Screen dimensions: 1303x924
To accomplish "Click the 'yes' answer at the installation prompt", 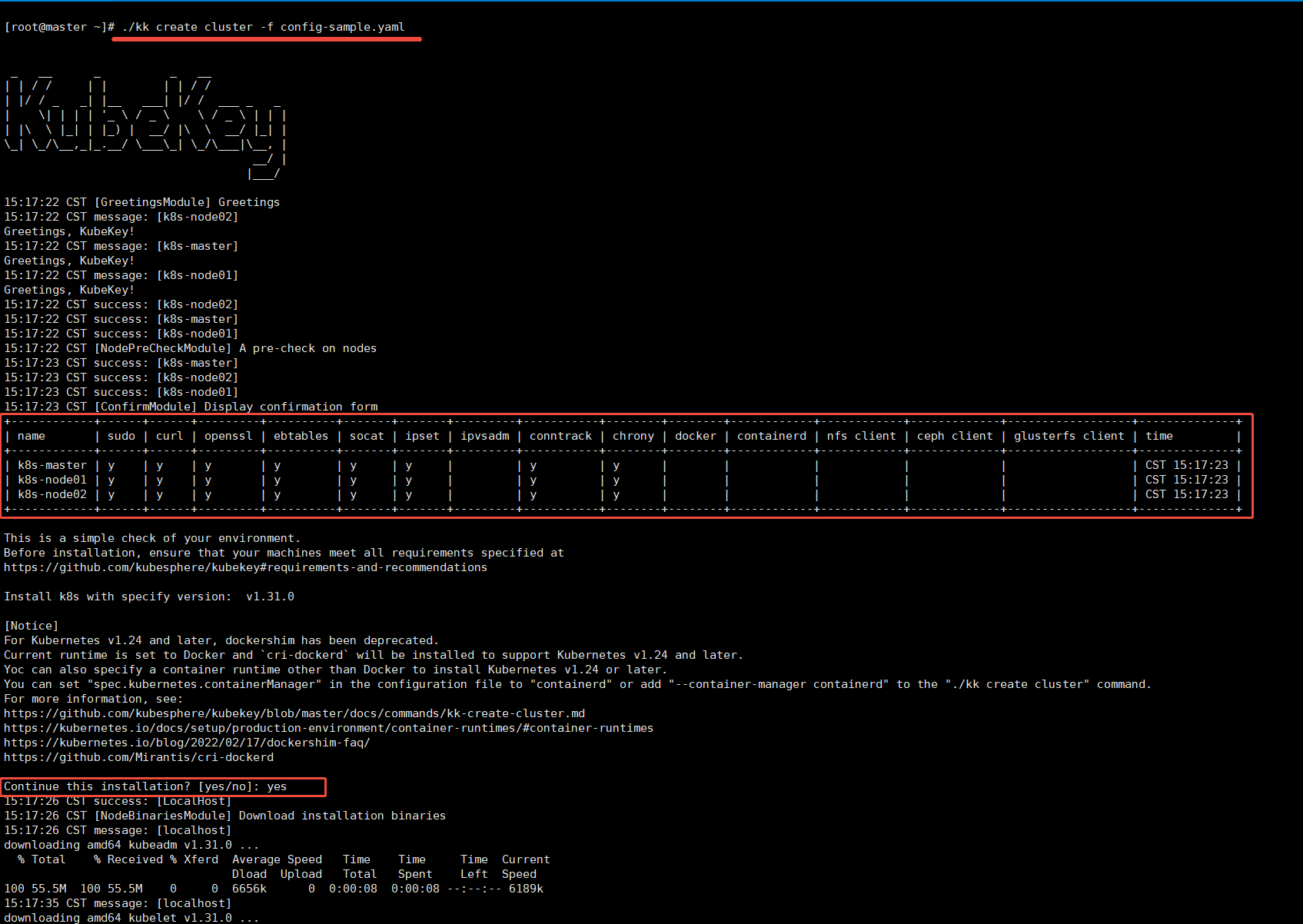I will click(277, 786).
